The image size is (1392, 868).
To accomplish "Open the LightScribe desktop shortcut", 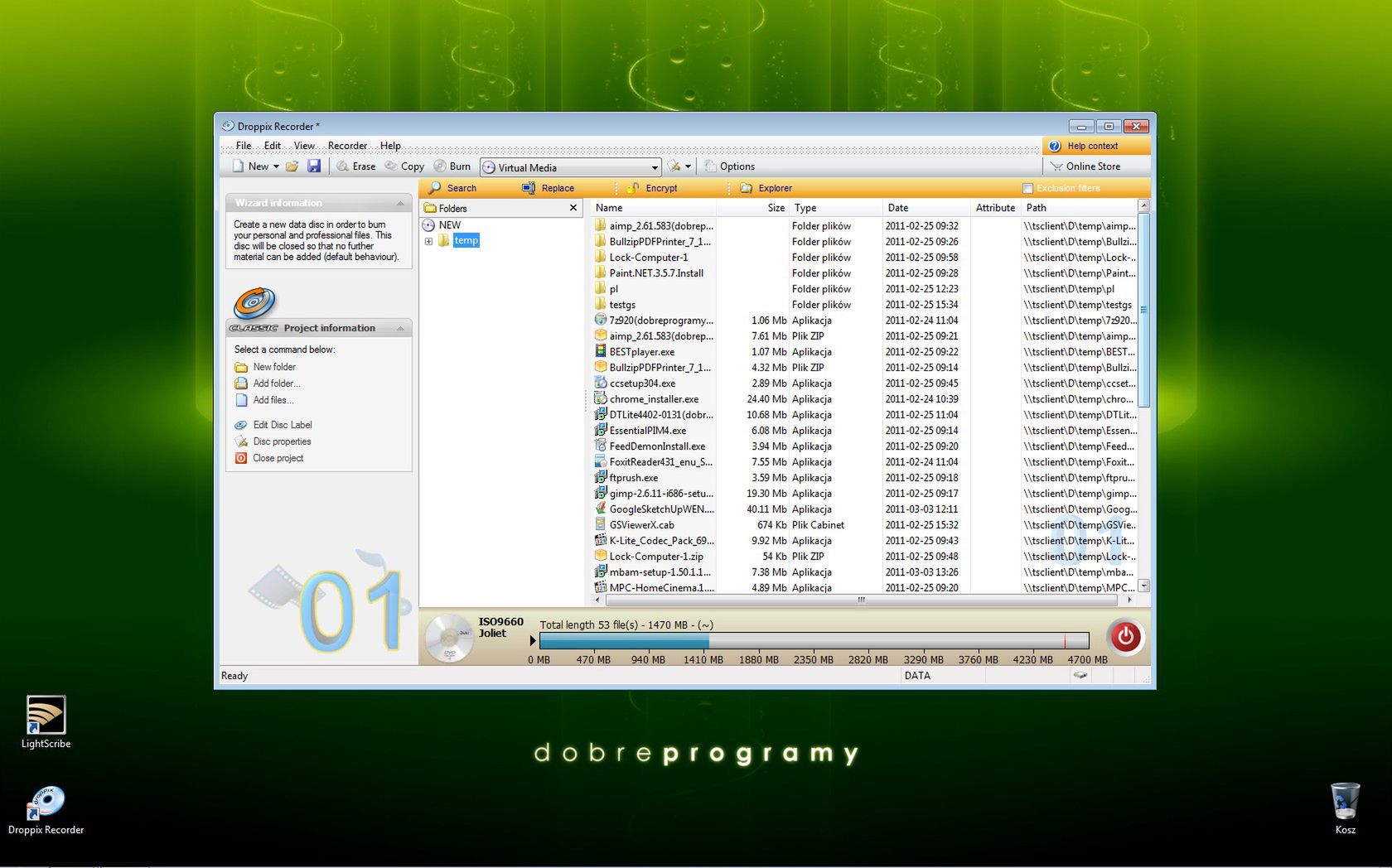I will coord(46,723).
